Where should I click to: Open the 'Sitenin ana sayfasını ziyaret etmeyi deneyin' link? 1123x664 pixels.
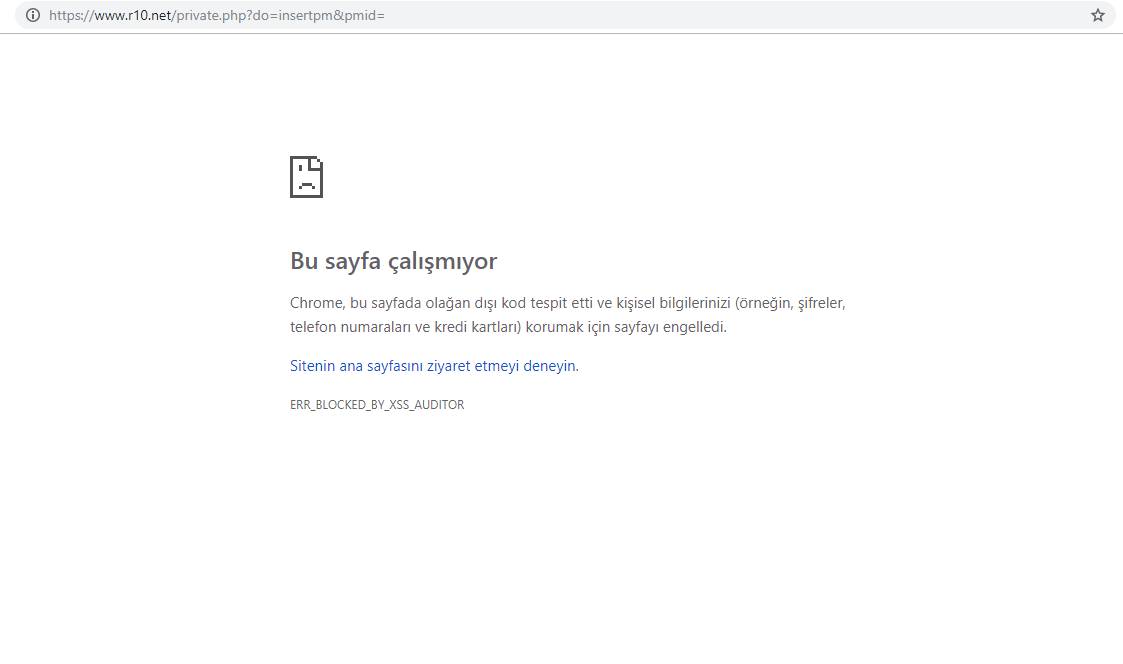click(x=434, y=366)
